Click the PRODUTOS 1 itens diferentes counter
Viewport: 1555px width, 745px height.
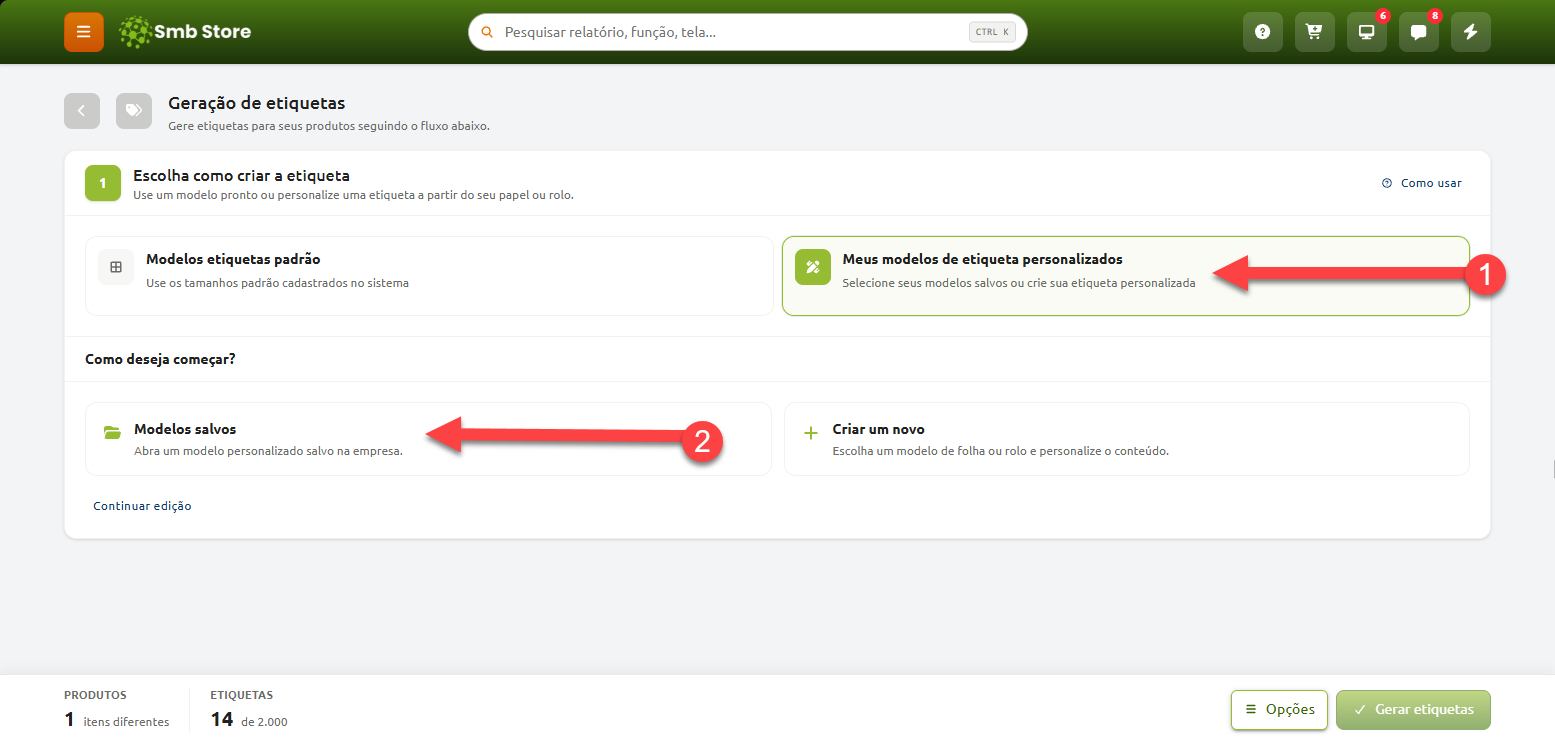[117, 710]
